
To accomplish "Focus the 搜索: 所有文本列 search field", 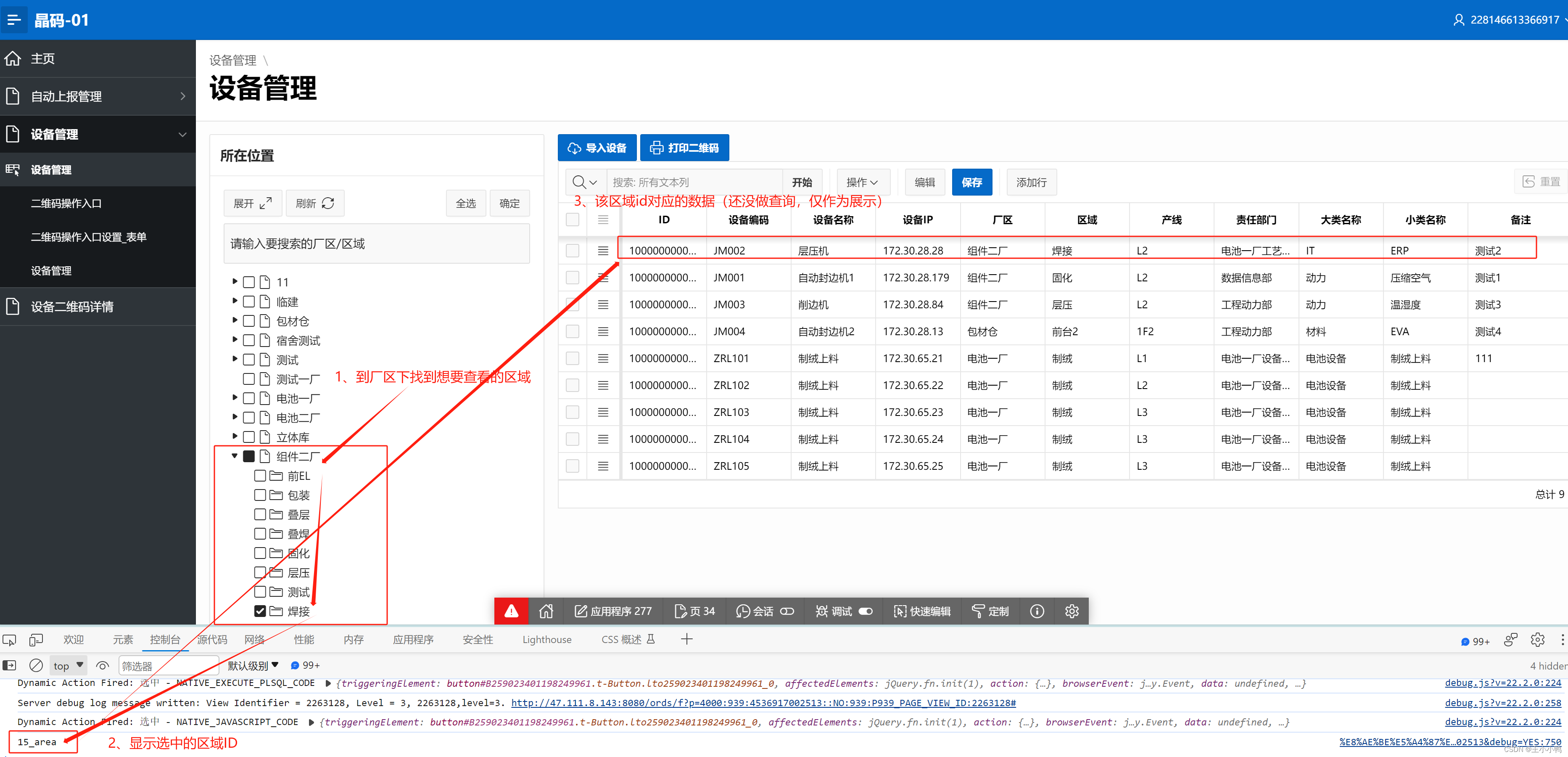I will click(694, 182).
